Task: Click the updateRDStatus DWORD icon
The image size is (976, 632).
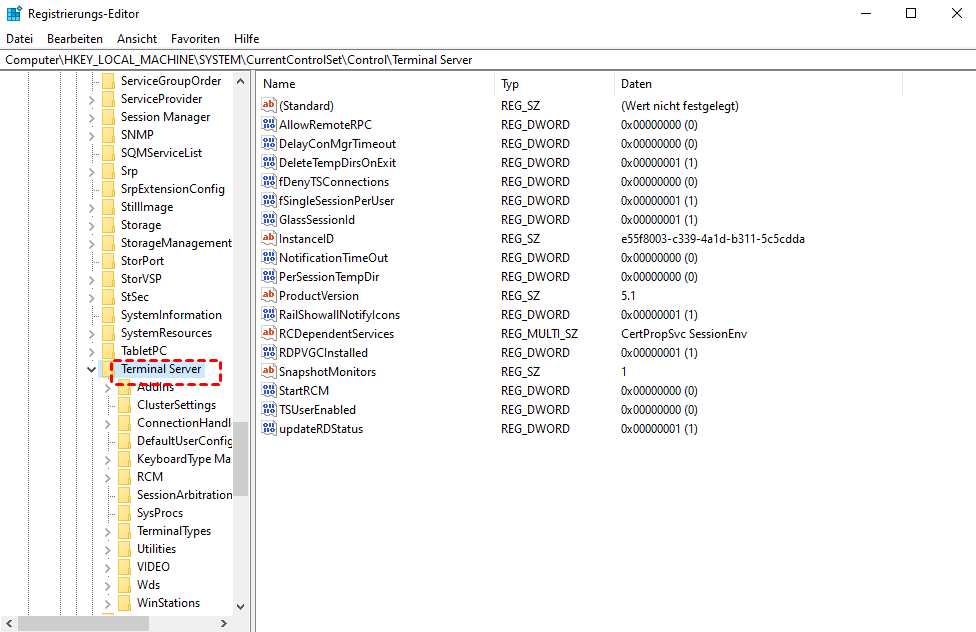Action: pyautogui.click(x=268, y=429)
